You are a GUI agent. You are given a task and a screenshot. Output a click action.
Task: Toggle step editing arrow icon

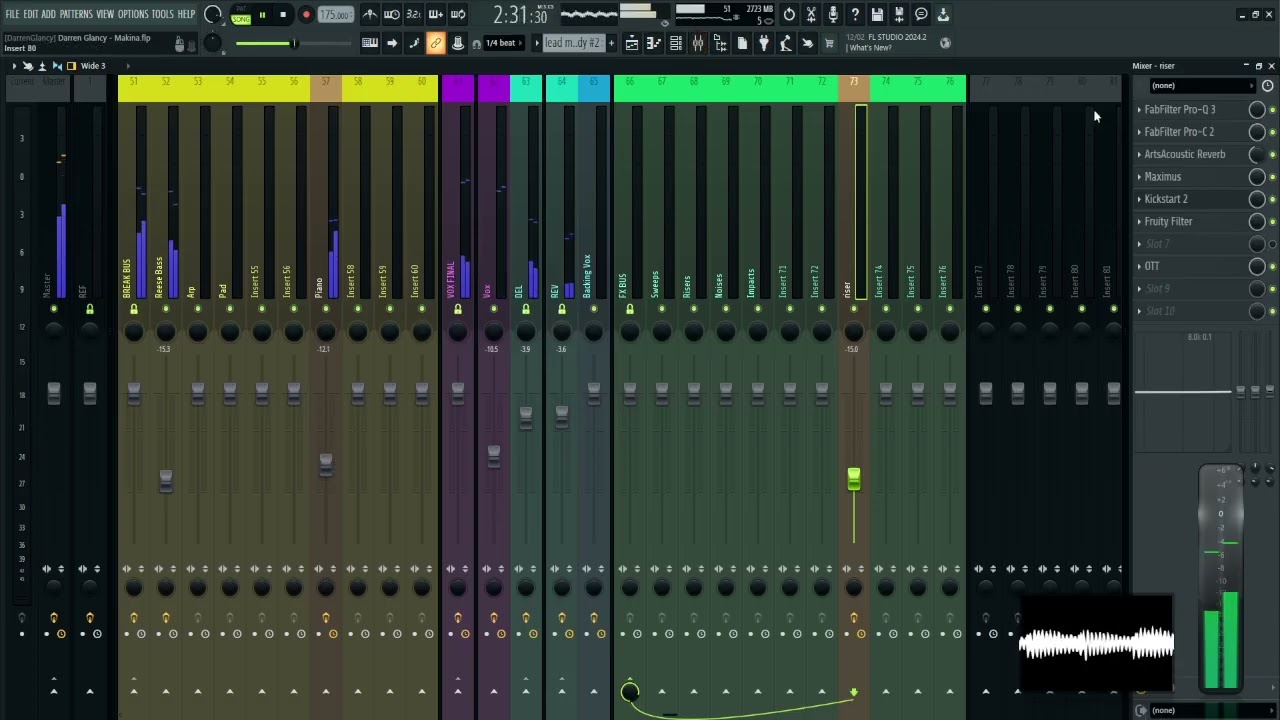pos(392,43)
